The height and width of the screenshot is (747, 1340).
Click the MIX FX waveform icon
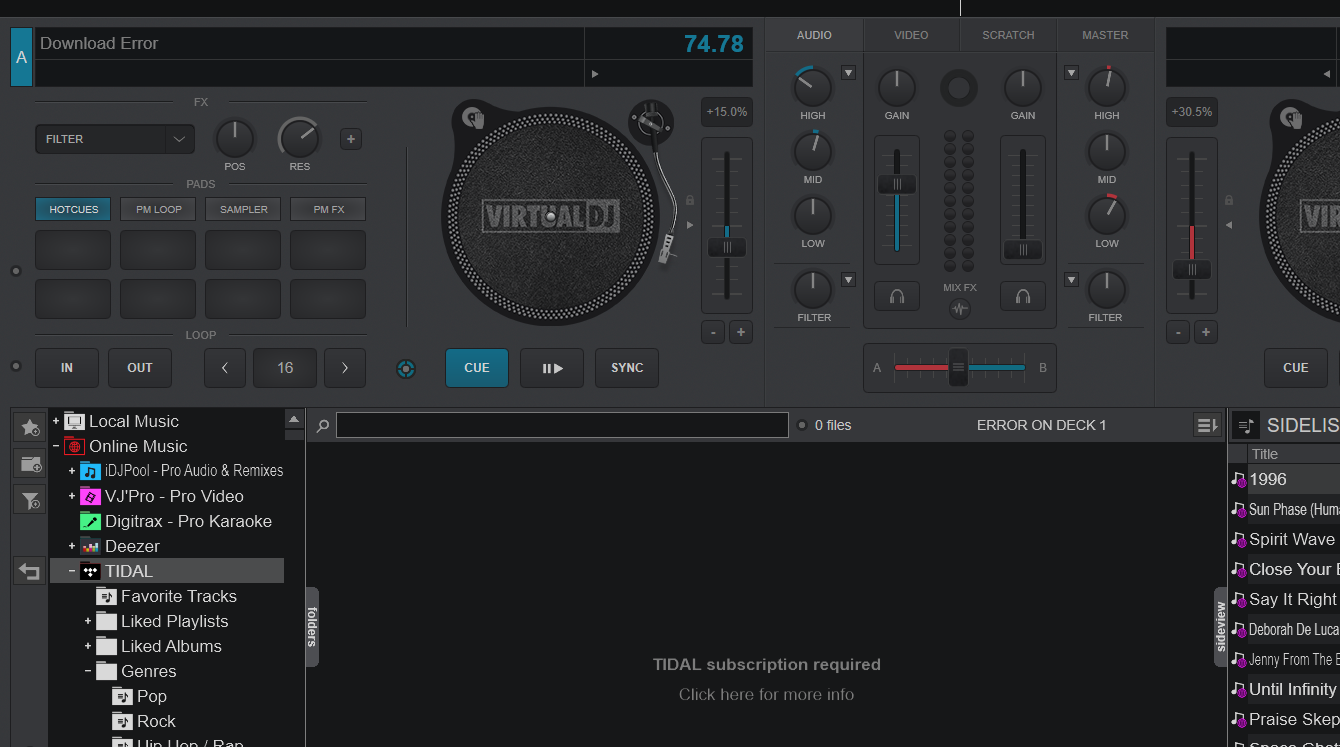[959, 309]
